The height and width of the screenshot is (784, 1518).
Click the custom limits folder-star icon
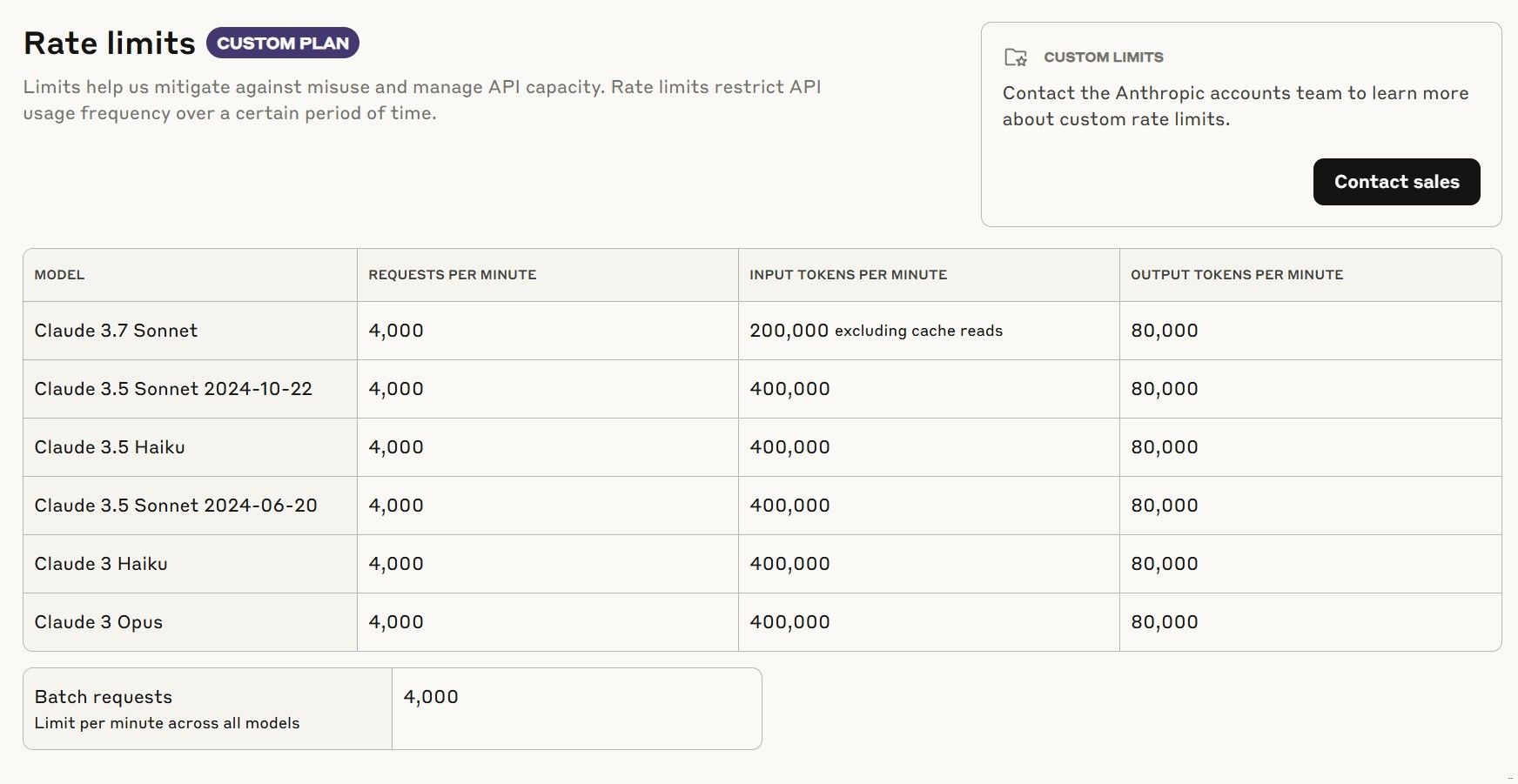1016,57
